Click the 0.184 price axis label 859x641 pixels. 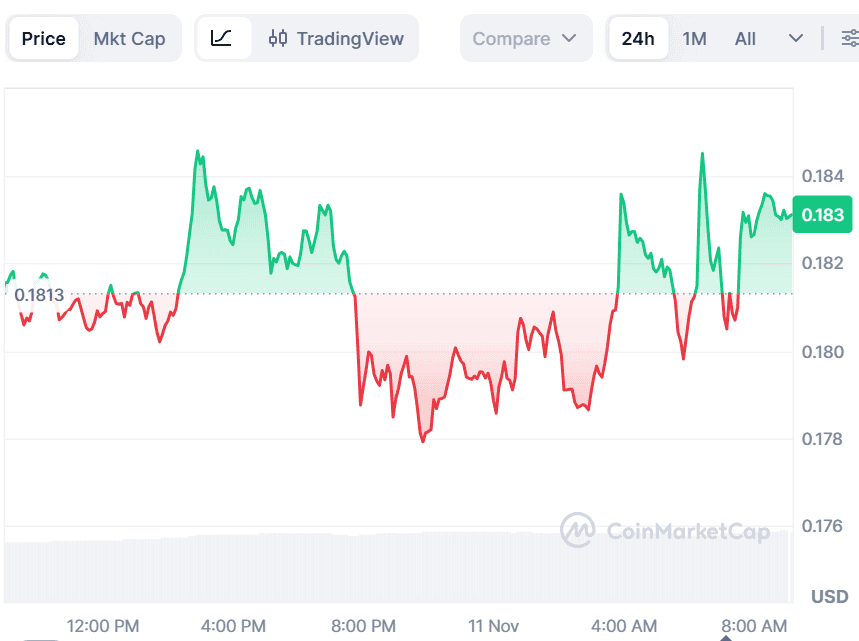[823, 177]
